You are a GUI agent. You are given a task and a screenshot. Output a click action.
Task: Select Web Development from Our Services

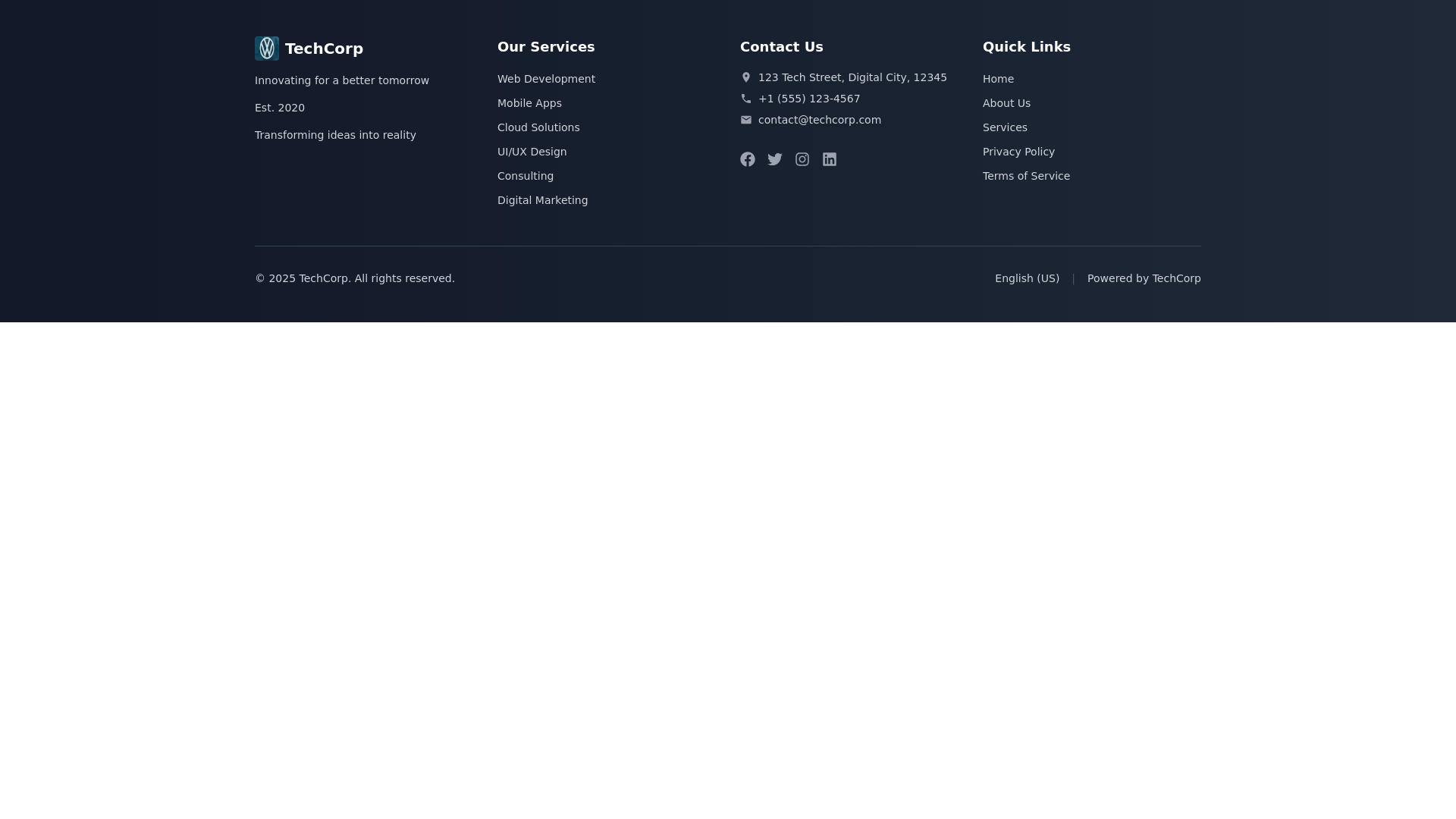(546, 79)
